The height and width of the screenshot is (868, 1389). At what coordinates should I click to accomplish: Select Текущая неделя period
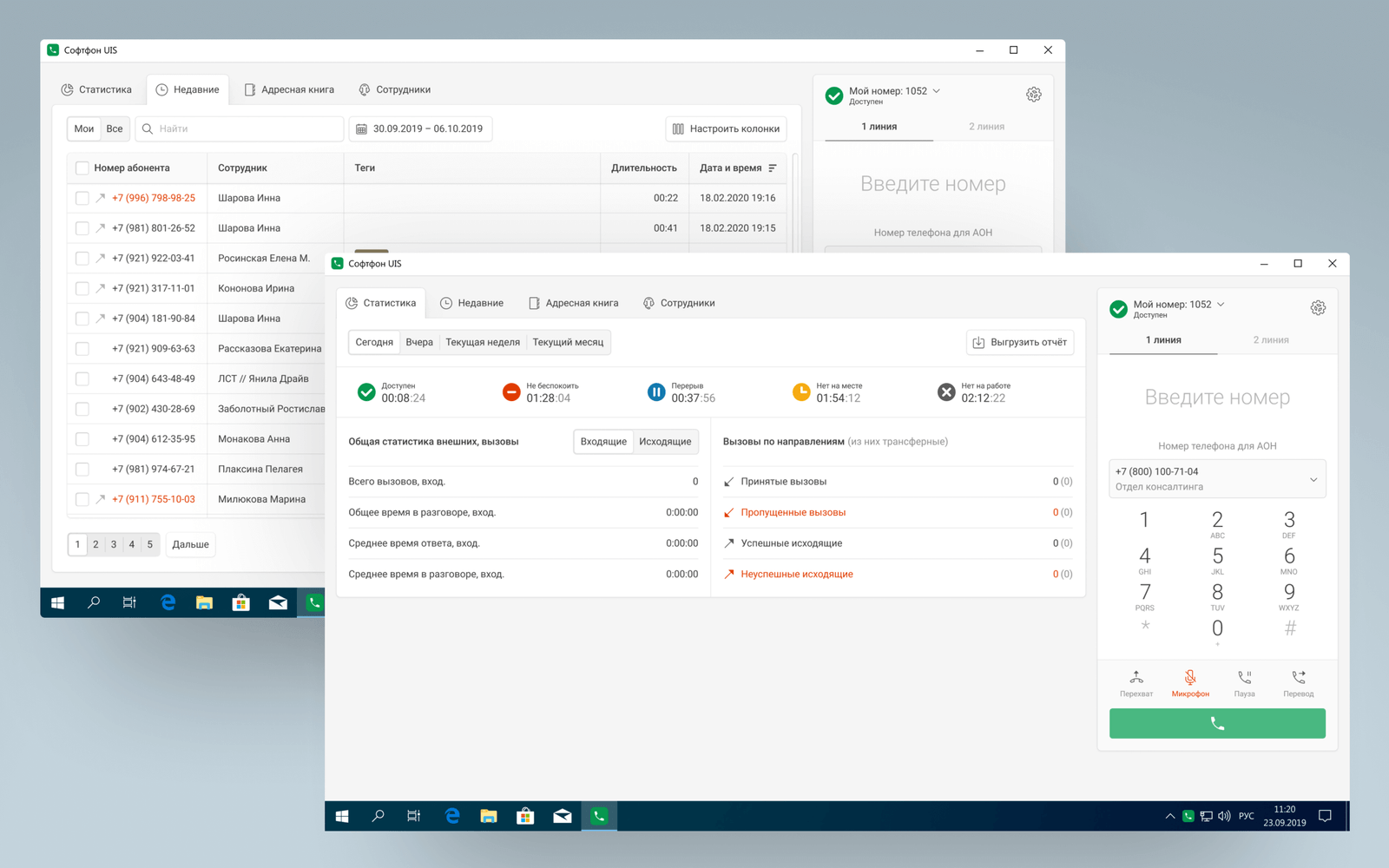(483, 342)
